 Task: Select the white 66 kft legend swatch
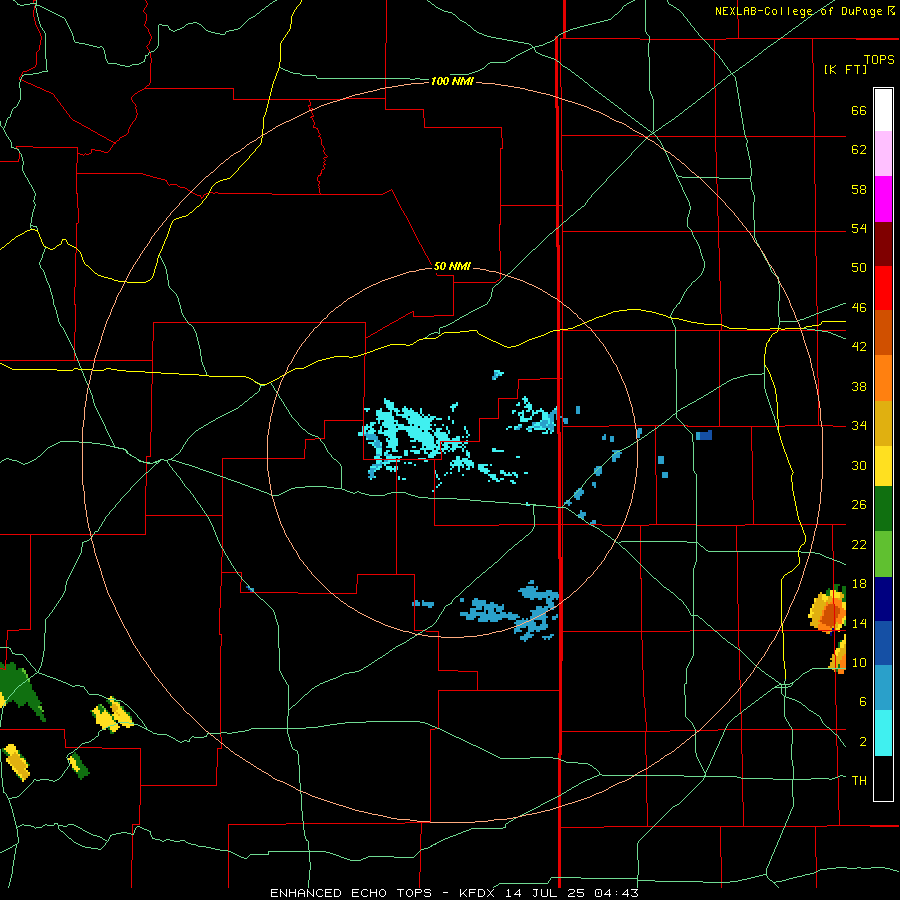[x=883, y=110]
